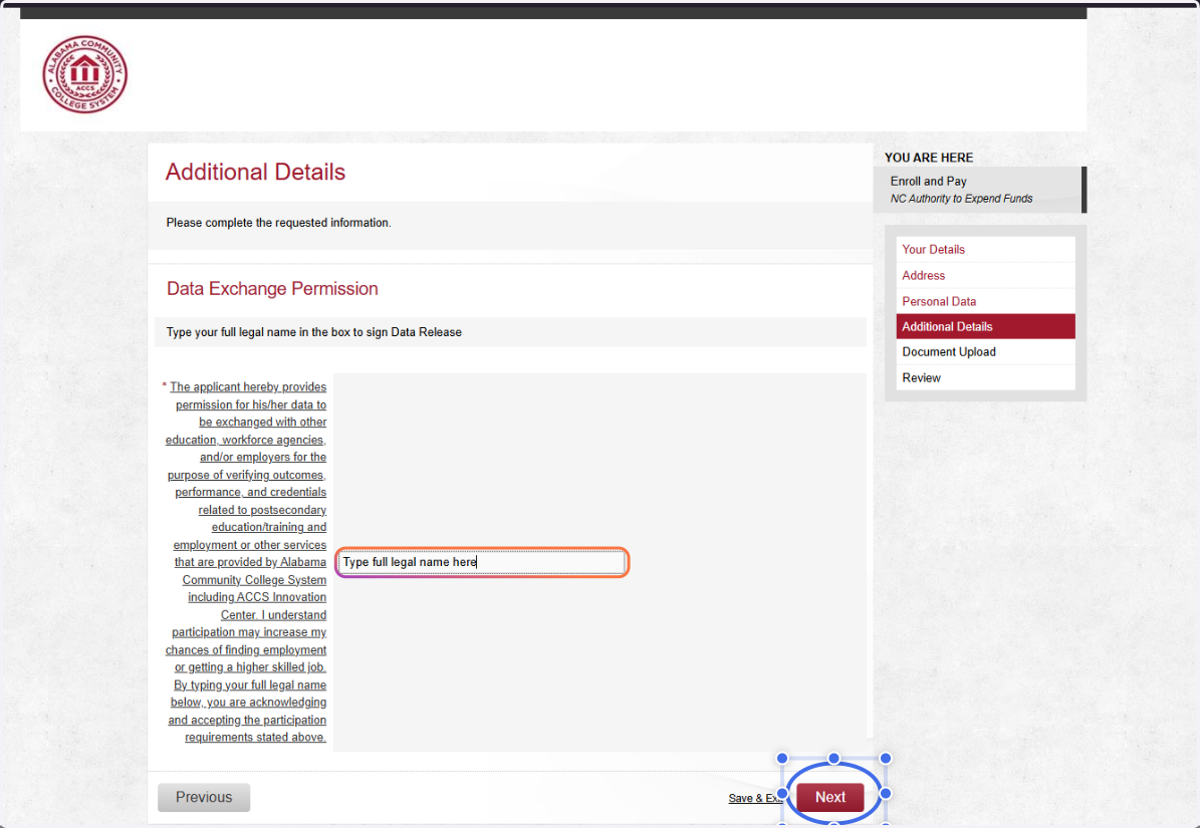Click the Save & Exit link
The width and height of the screenshot is (1200, 828).
pyautogui.click(x=756, y=798)
